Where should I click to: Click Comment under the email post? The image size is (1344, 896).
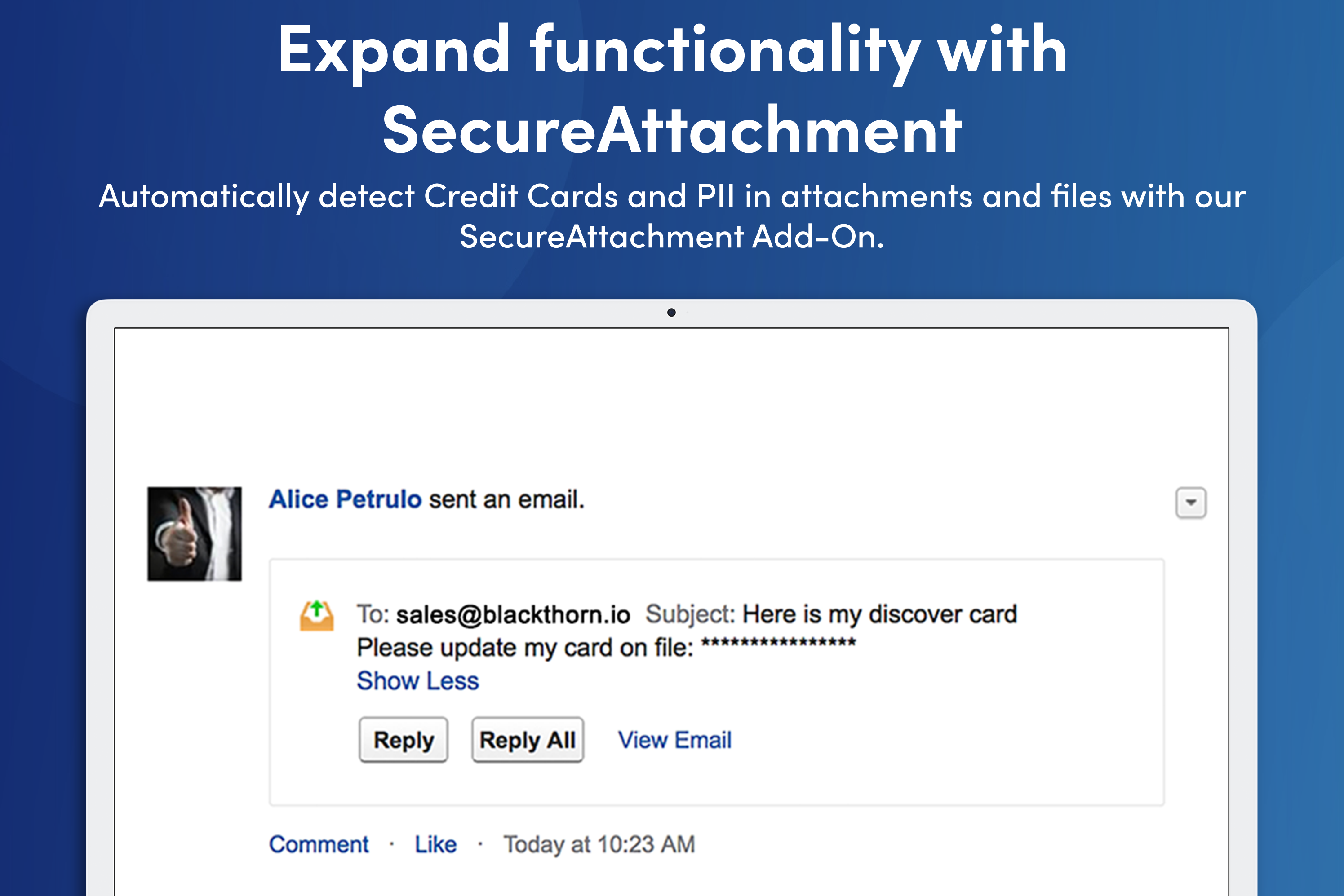[319, 844]
